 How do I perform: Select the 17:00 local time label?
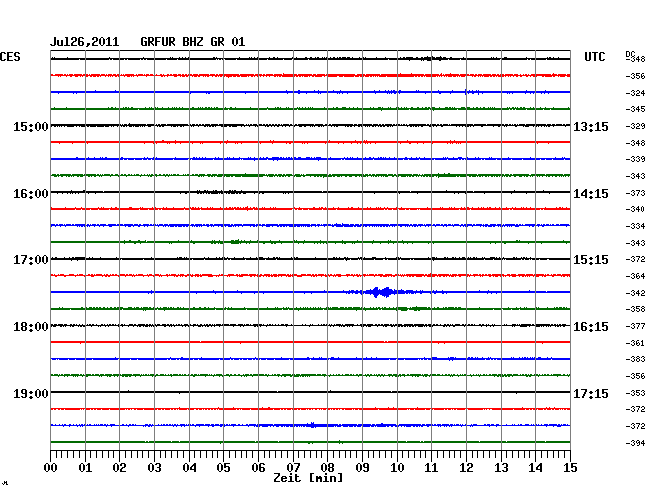tap(31, 260)
